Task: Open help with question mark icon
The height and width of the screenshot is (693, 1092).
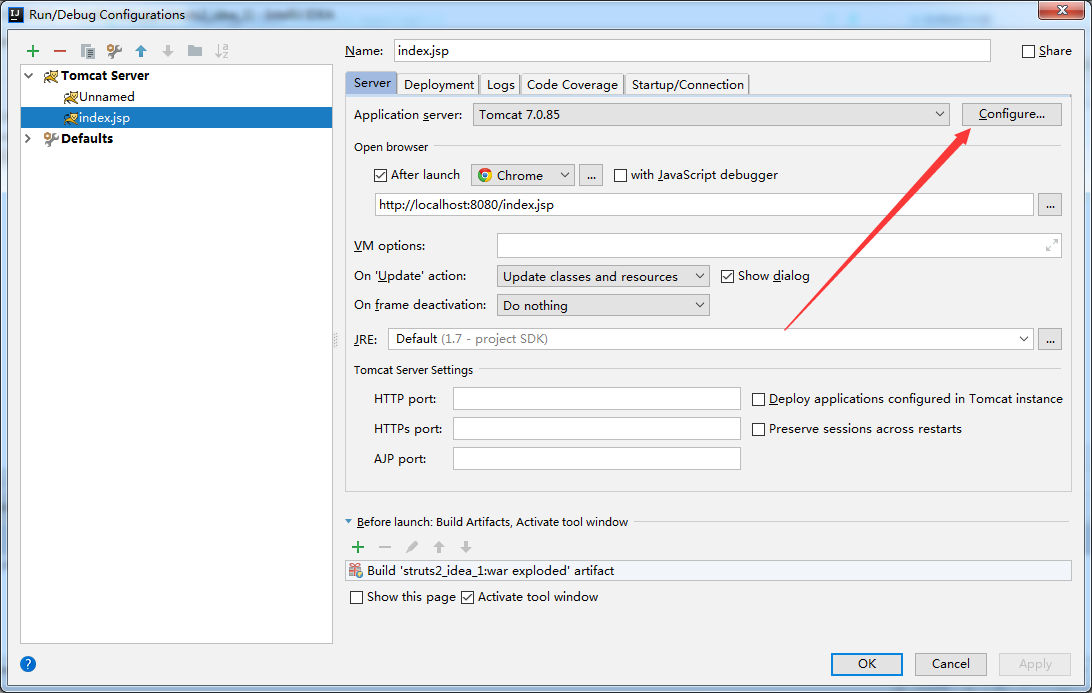Action: pyautogui.click(x=28, y=664)
